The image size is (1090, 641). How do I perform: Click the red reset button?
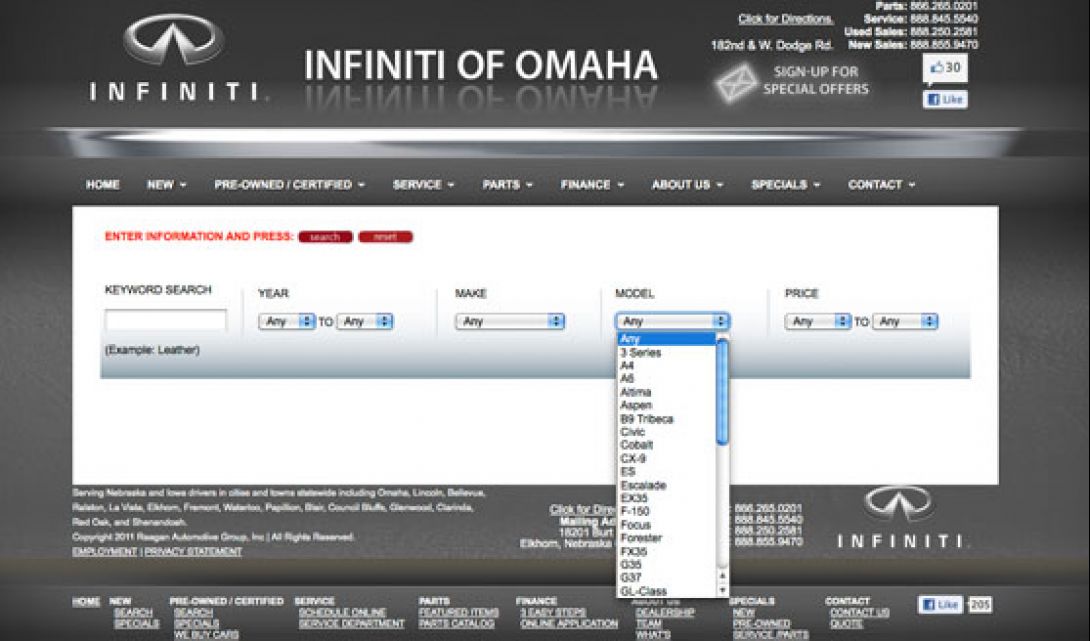(385, 237)
